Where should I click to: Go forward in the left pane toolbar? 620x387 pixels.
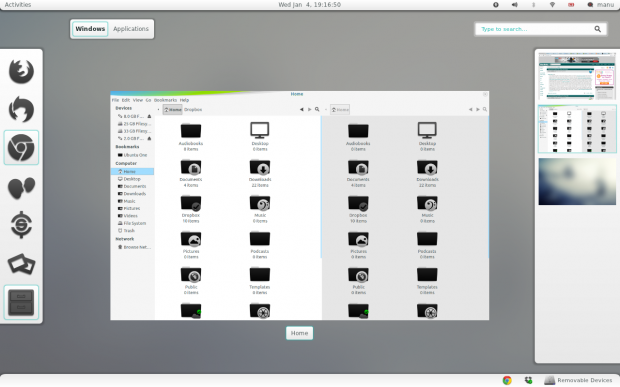point(310,109)
